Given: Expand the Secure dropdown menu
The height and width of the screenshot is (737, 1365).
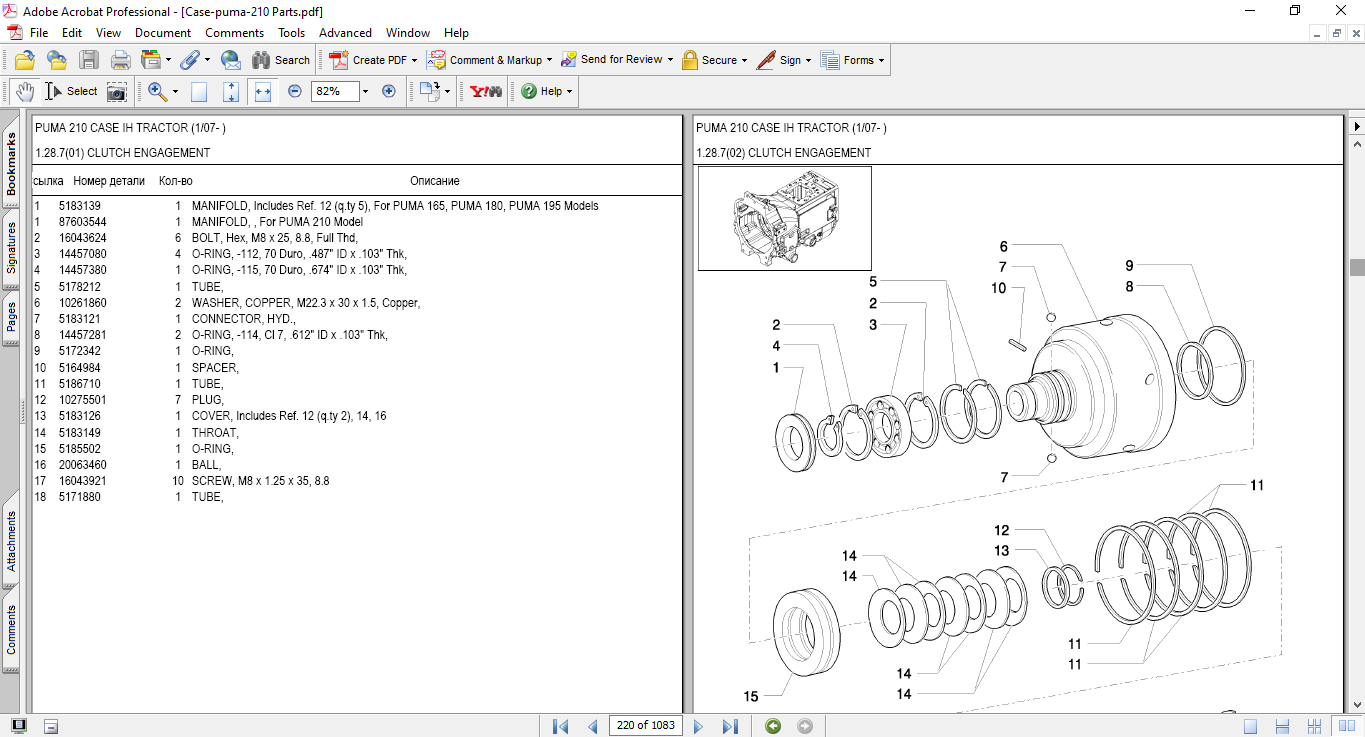Looking at the screenshot, I should pyautogui.click(x=745, y=60).
